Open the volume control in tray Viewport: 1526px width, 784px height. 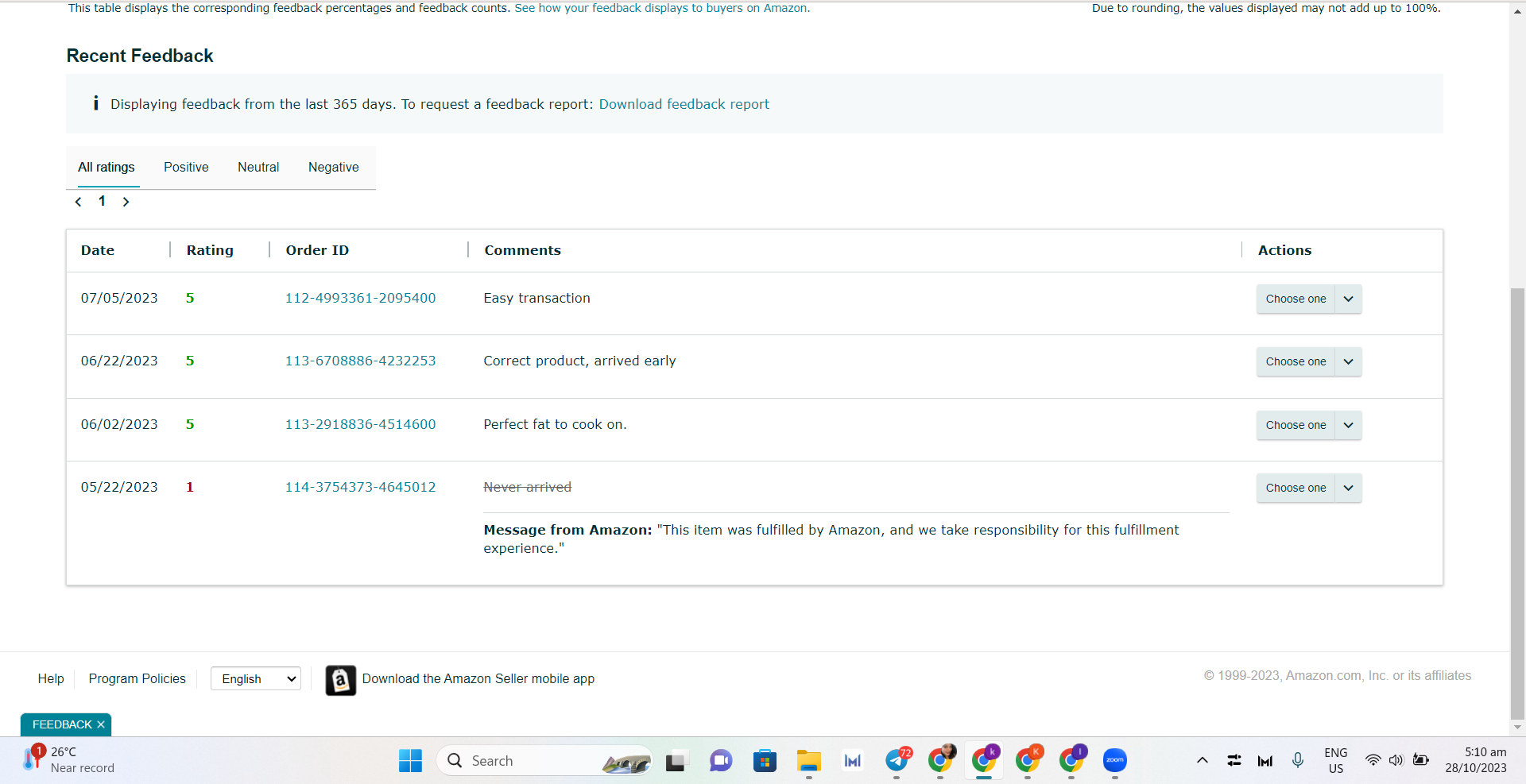coord(1396,760)
